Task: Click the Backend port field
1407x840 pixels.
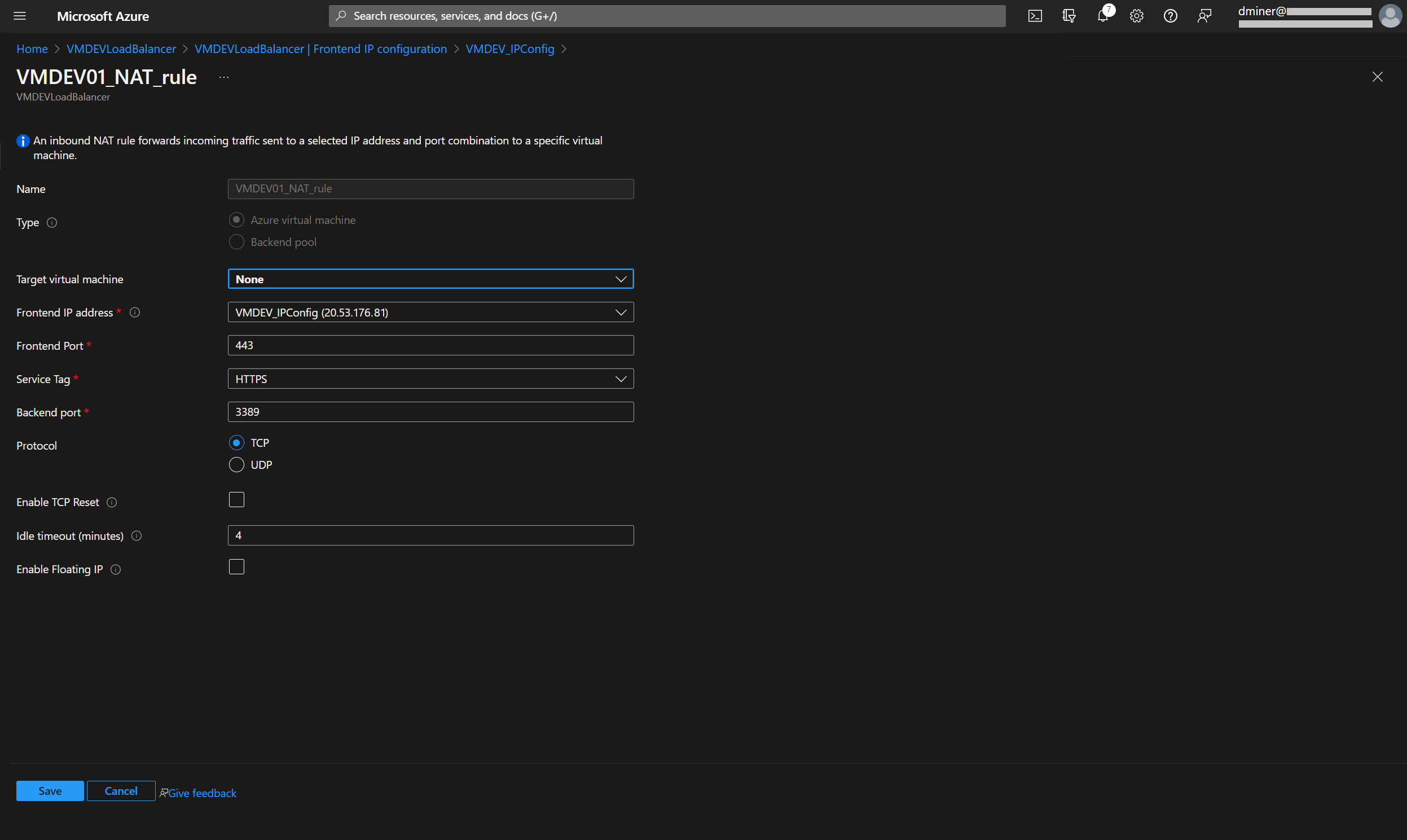Action: (x=430, y=412)
